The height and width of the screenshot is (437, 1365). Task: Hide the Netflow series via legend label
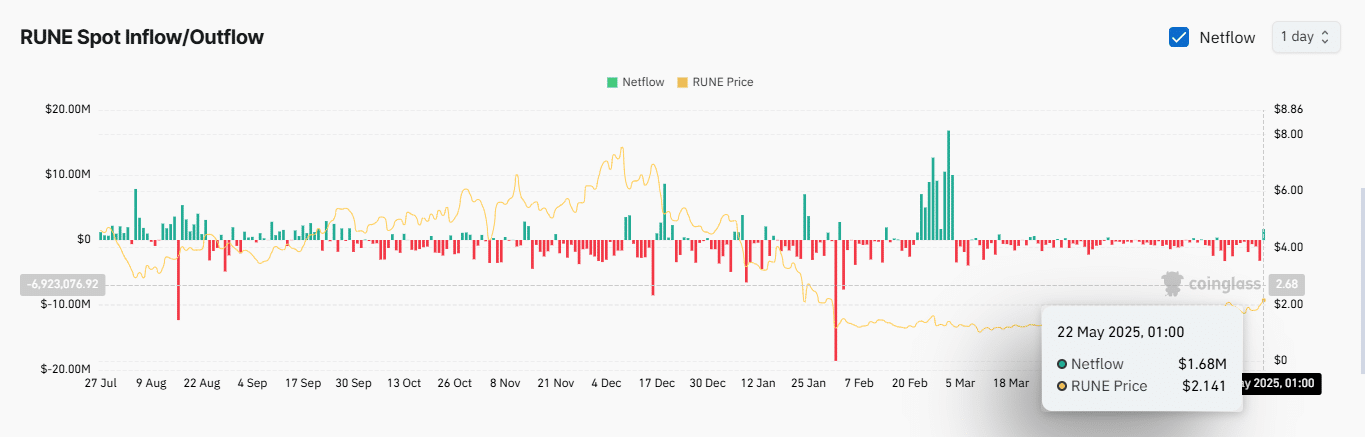pos(642,82)
